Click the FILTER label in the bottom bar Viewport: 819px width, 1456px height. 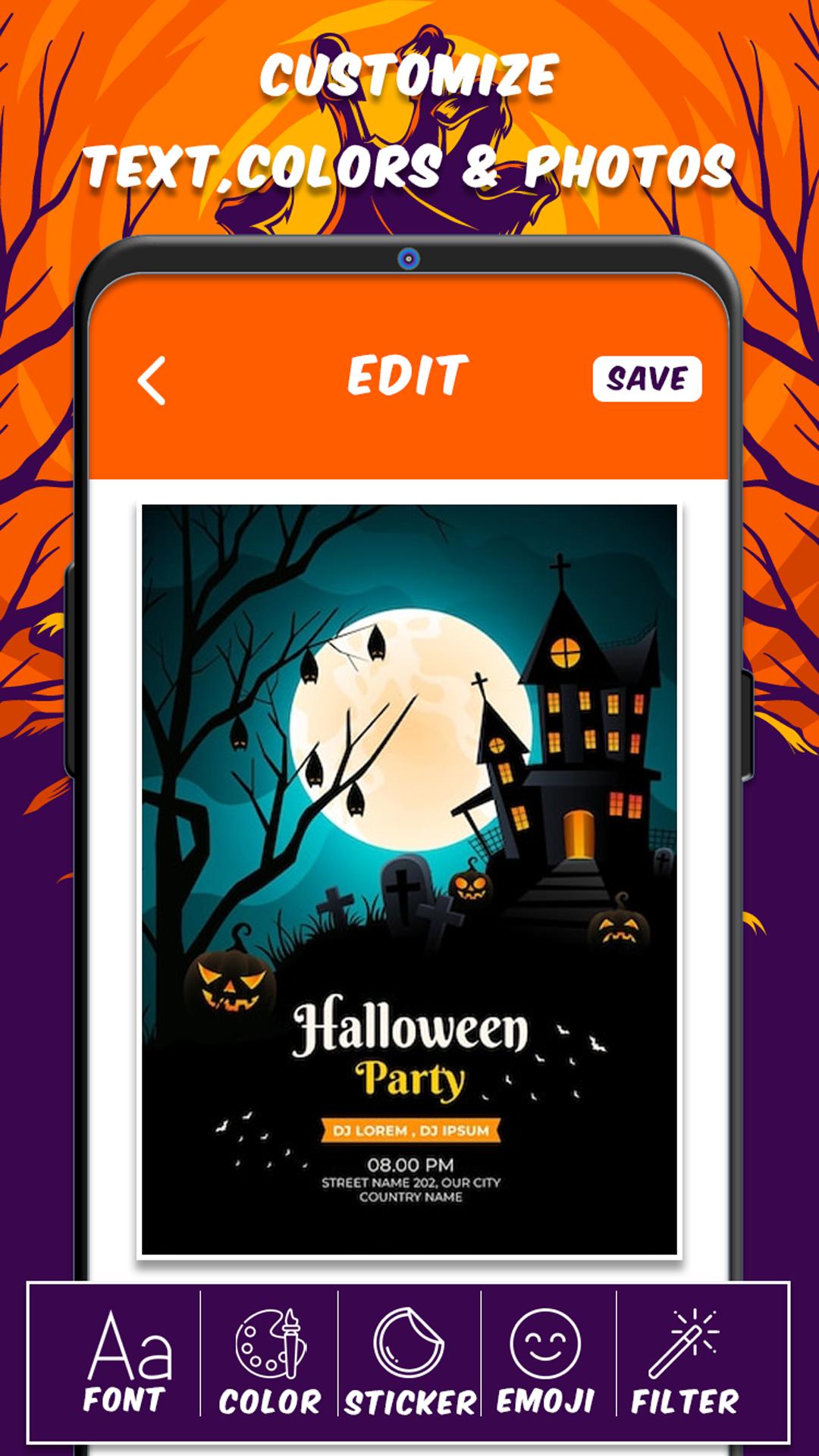pos(685,1401)
